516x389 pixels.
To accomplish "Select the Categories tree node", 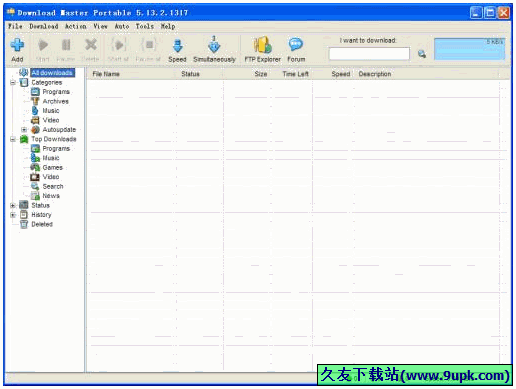I will click(x=47, y=82).
